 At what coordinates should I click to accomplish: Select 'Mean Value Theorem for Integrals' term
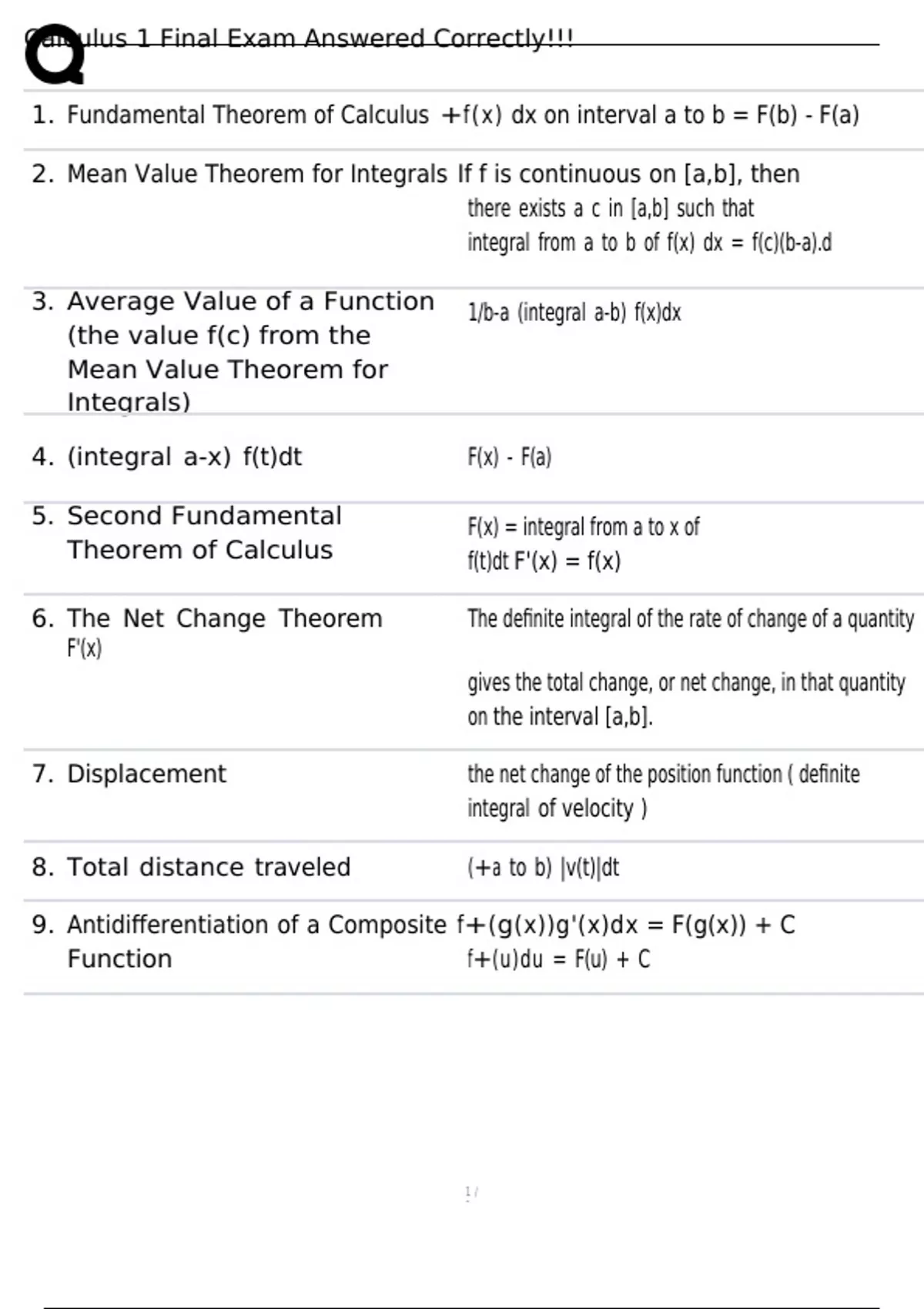(256, 174)
